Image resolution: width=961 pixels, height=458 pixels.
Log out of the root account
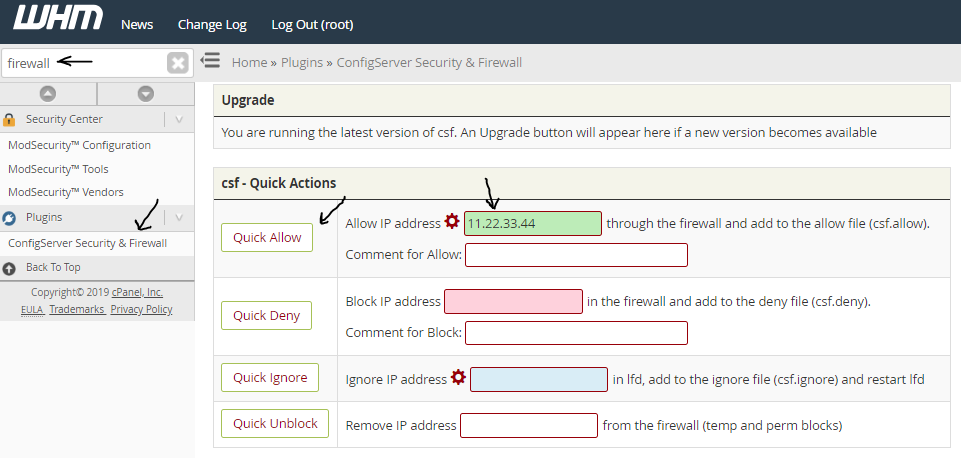pos(313,25)
